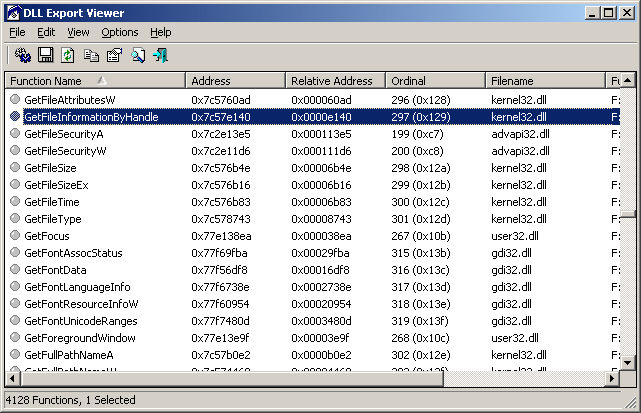Click the Find magnifier toolbar icon

click(137, 55)
